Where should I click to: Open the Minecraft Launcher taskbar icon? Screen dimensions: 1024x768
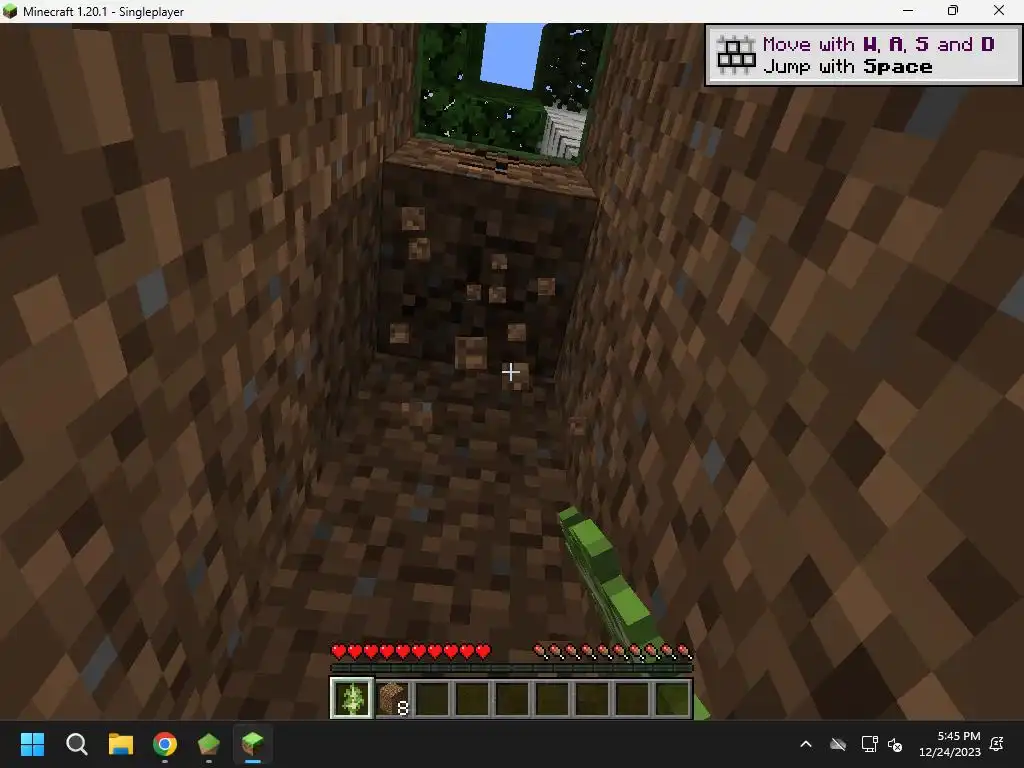click(x=209, y=744)
